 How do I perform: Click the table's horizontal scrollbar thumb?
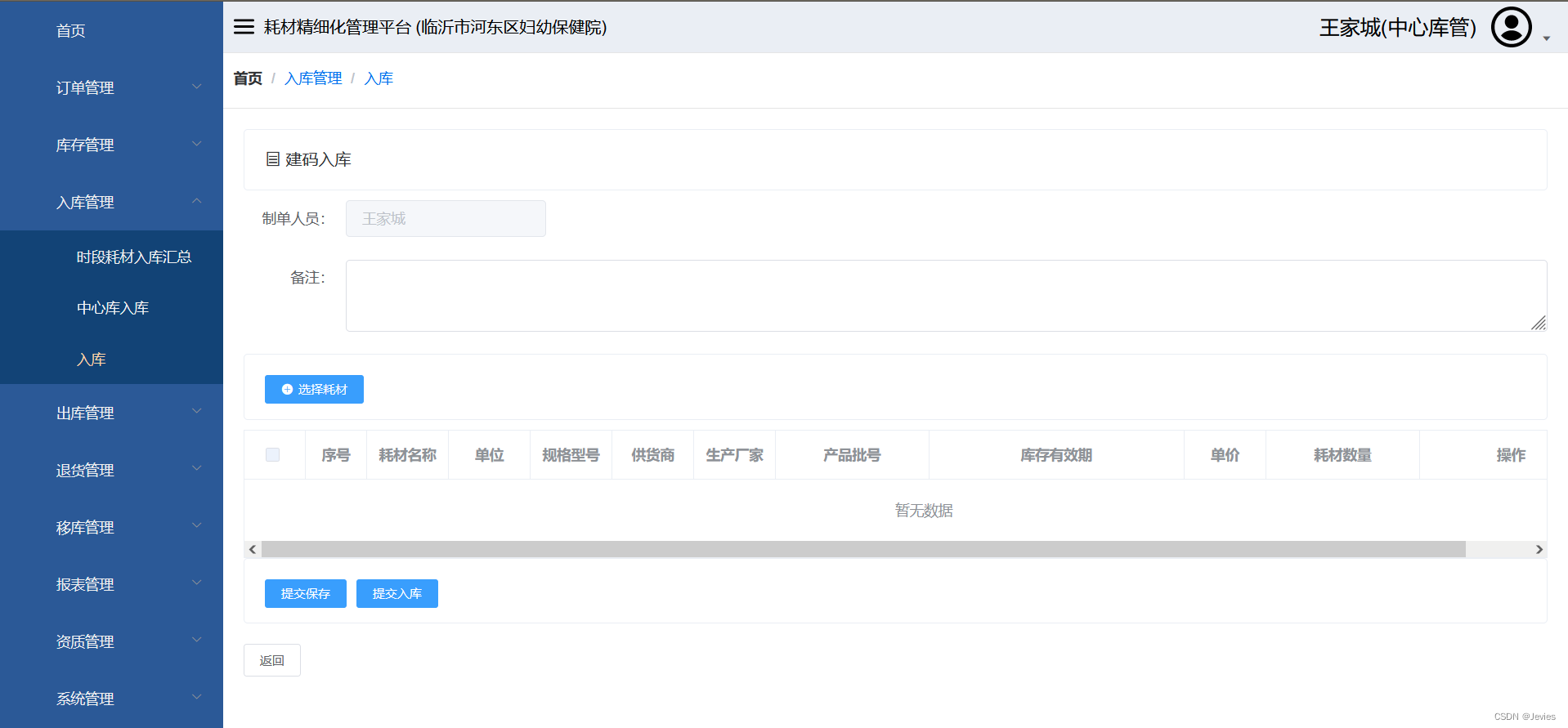863,549
